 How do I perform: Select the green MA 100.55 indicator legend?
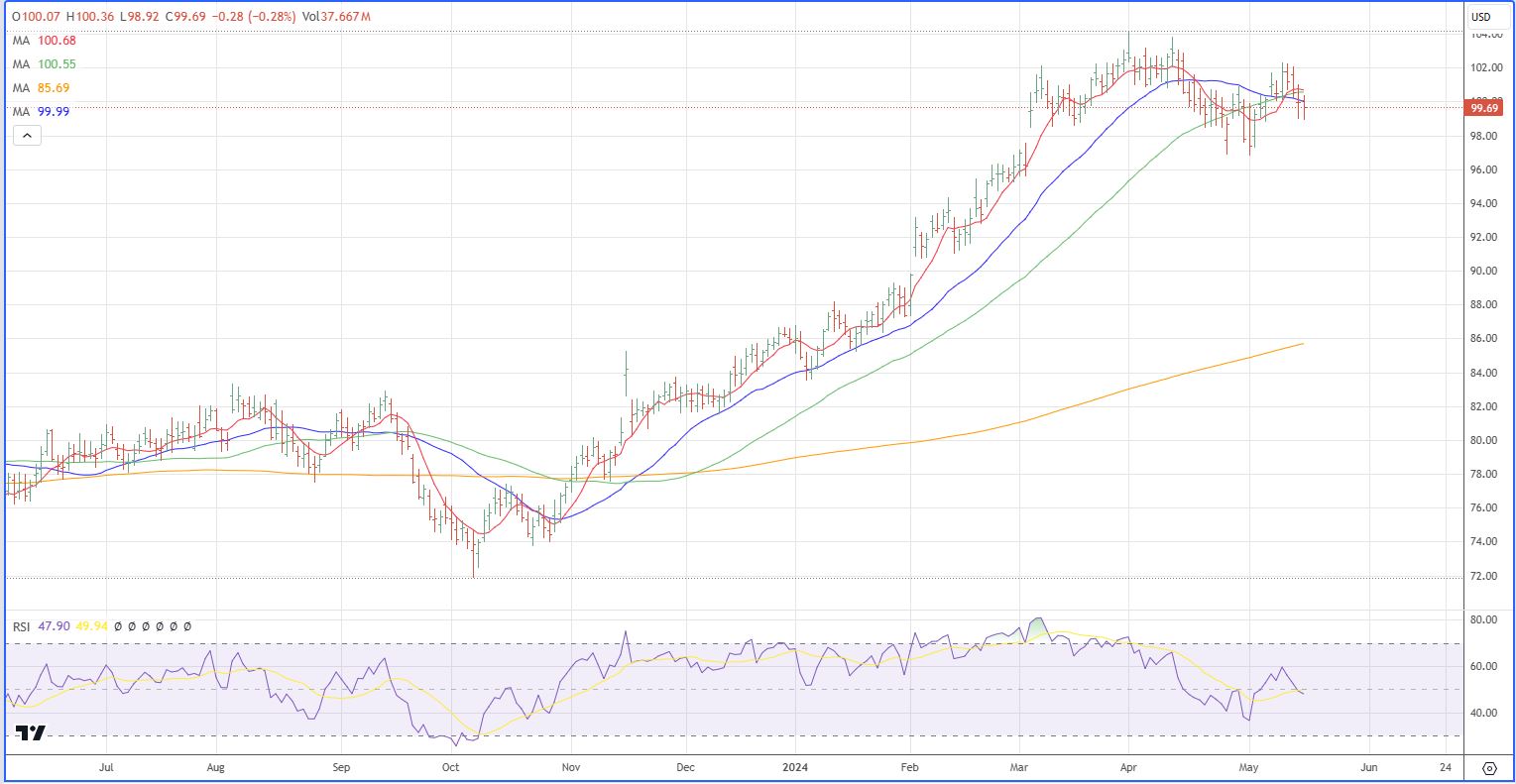click(44, 64)
